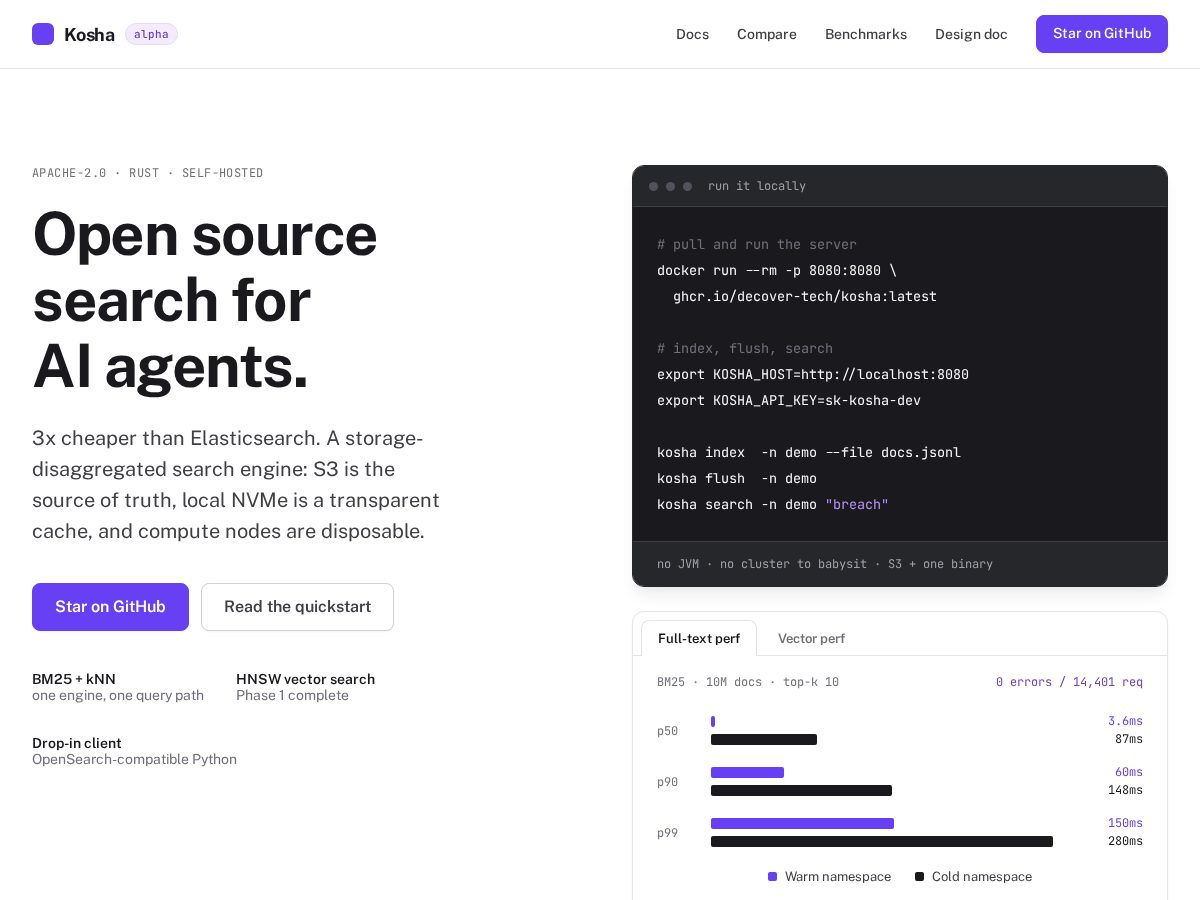Click the 'BM25 + kNN' feature title
The width and height of the screenshot is (1200, 900).
(74, 679)
